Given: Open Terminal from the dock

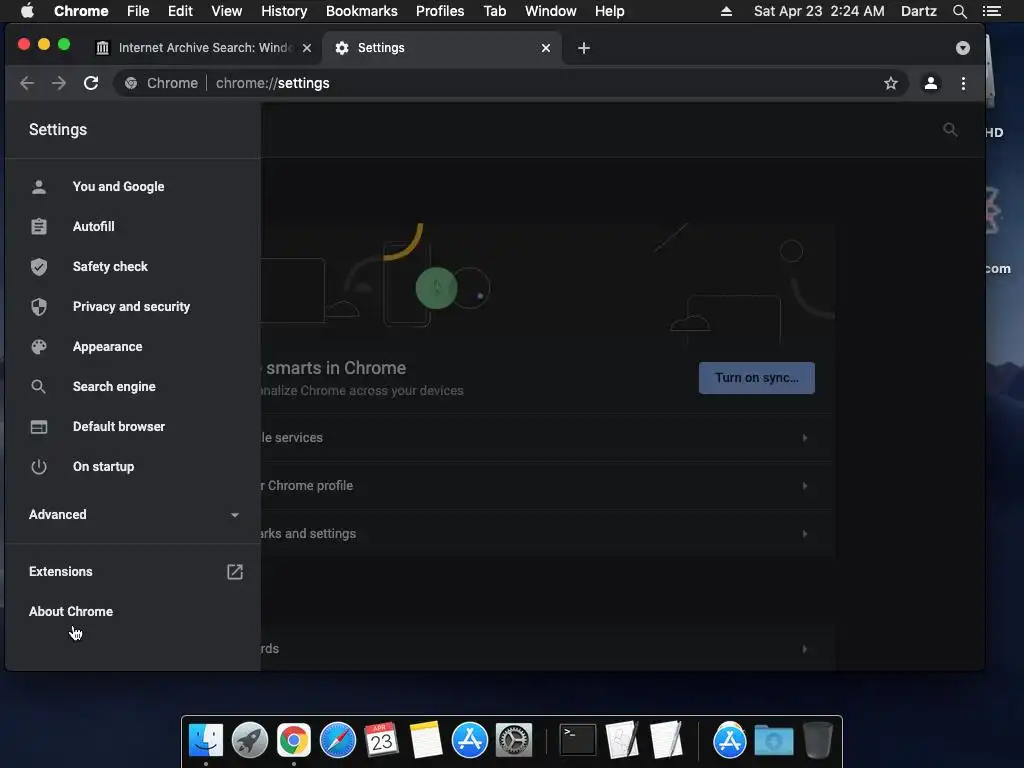Looking at the screenshot, I should (x=578, y=740).
